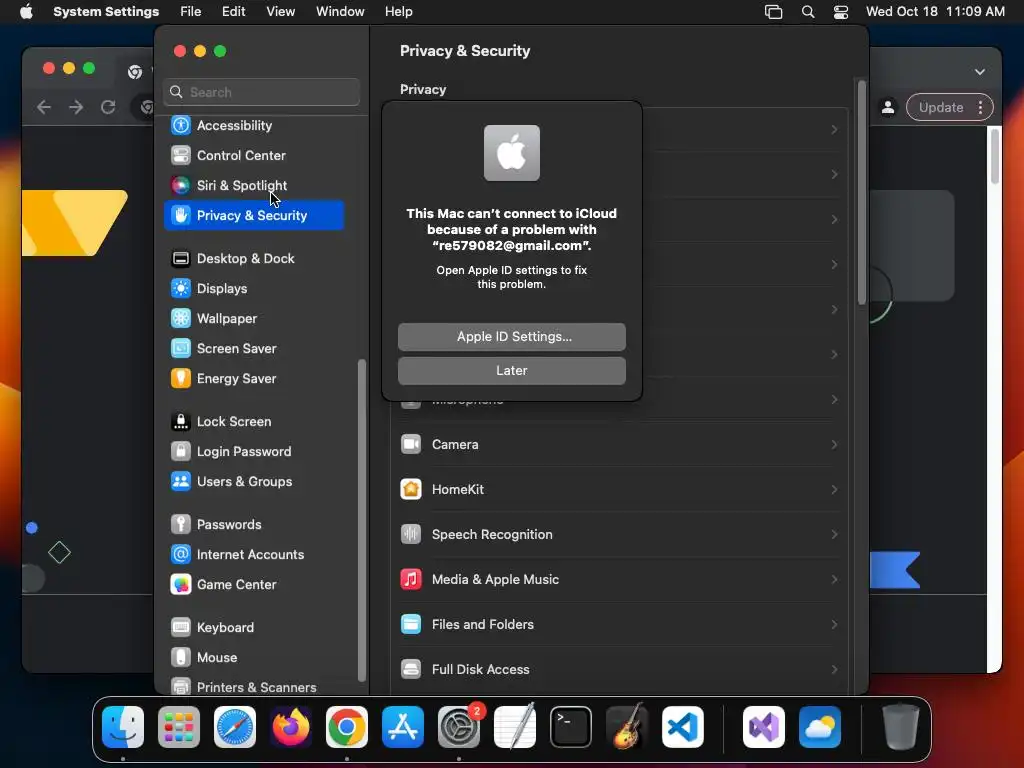This screenshot has height=768, width=1024.
Task: Select Privacy & Security sidebar item
Action: tap(253, 216)
